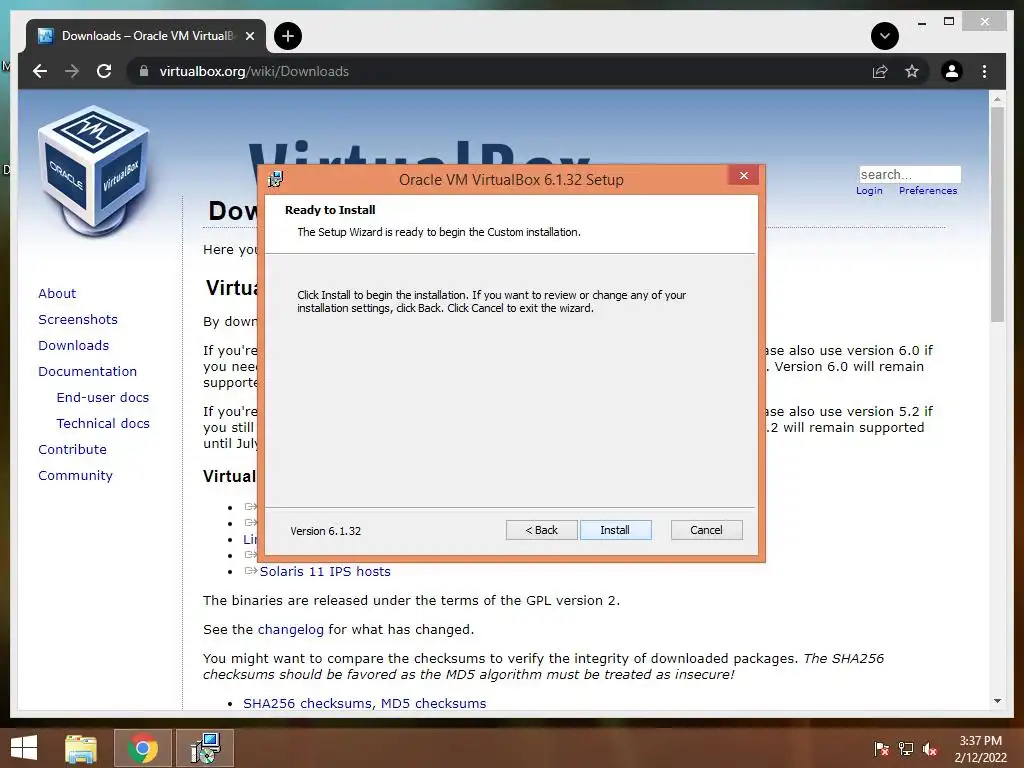Click the muted volume tray icon
Viewport: 1024px width, 768px height.
tap(930, 749)
